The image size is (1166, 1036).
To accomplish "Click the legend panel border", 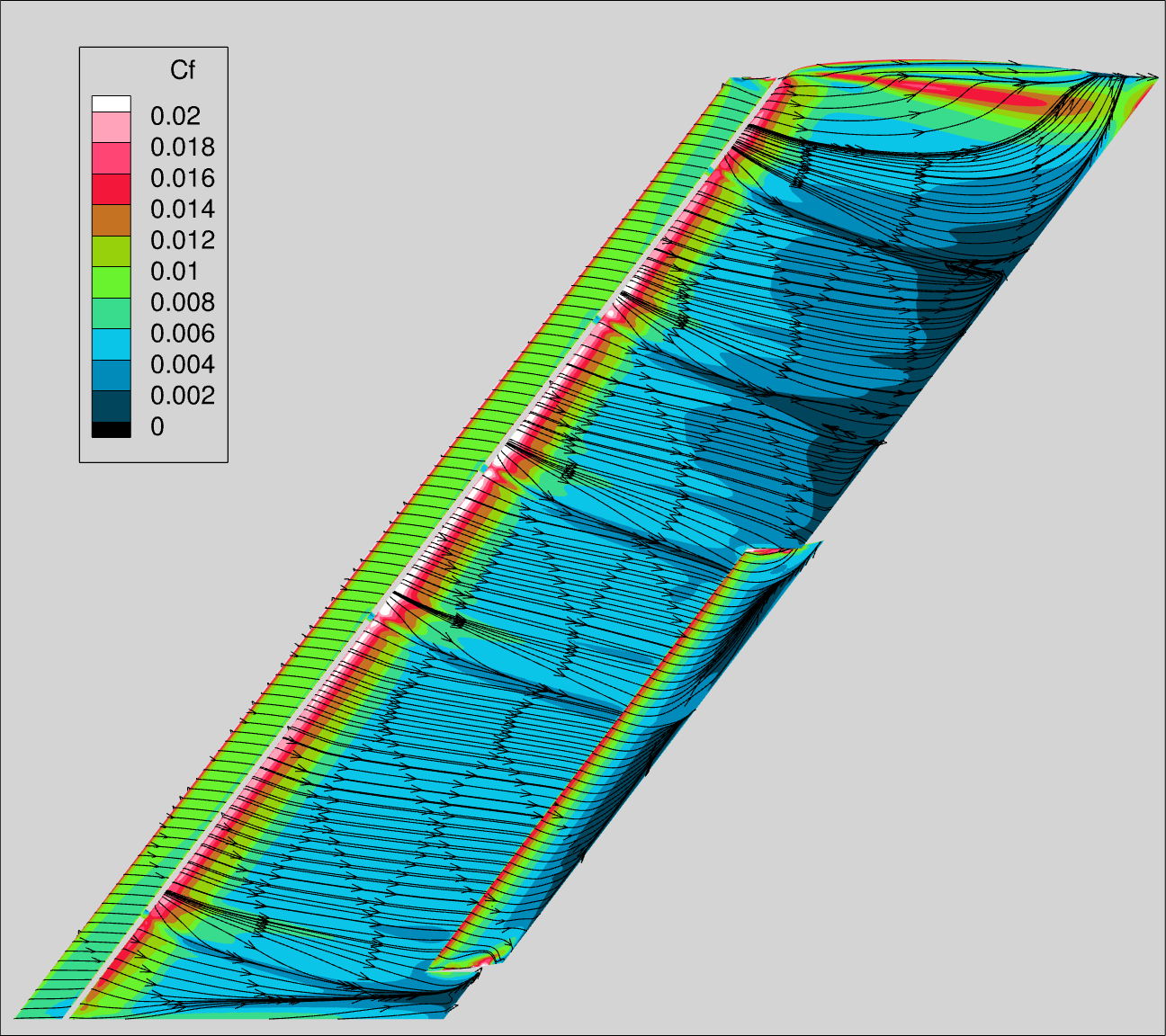I will click(x=81, y=252).
